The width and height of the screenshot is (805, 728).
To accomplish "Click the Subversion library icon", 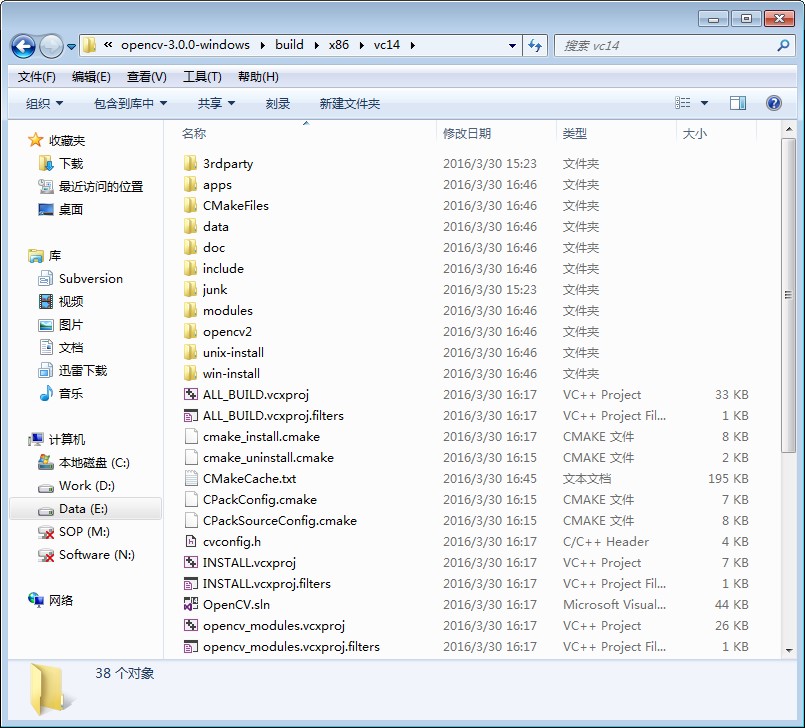I will [46, 278].
